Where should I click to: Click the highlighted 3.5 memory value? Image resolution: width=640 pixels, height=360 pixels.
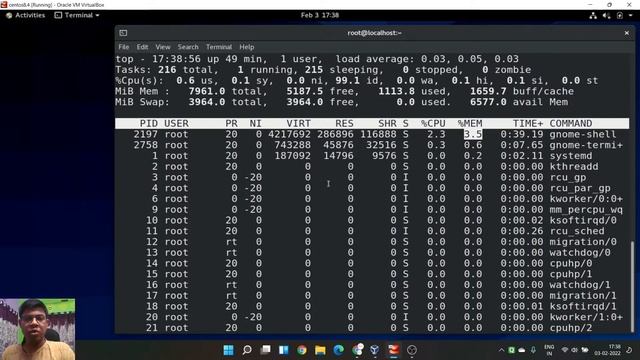point(473,134)
